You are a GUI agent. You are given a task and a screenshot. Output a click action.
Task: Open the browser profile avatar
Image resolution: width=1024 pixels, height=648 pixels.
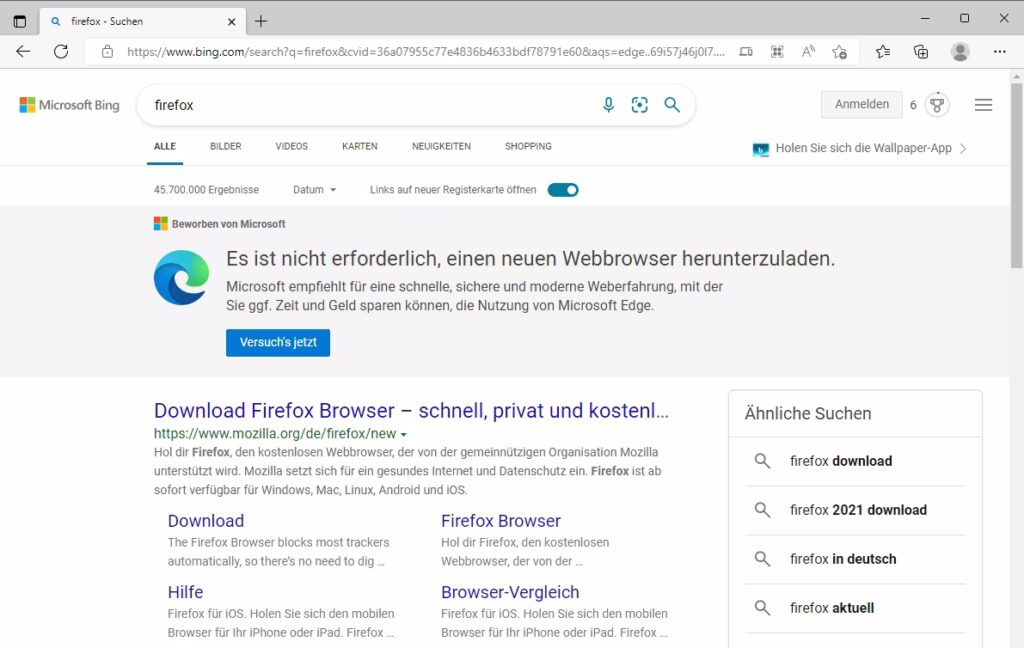click(x=960, y=52)
